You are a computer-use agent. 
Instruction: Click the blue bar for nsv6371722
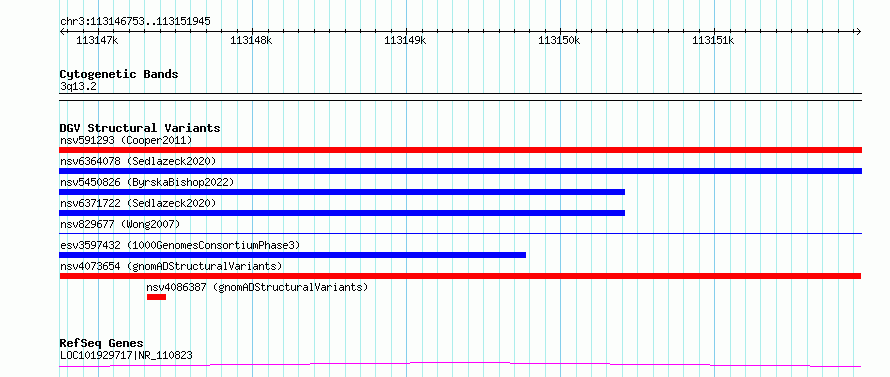[x=342, y=213]
